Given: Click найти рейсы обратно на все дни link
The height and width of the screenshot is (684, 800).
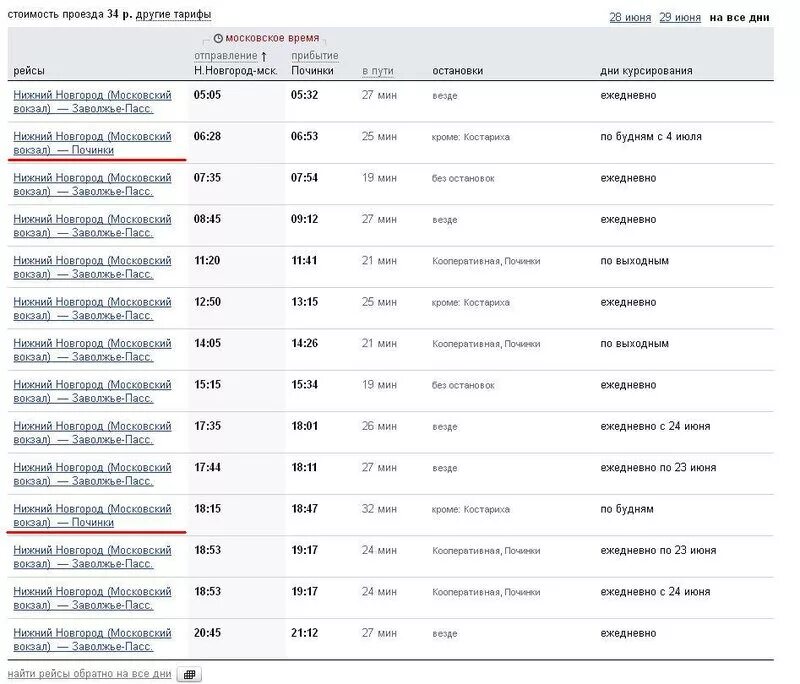Looking at the screenshot, I should 89,673.
